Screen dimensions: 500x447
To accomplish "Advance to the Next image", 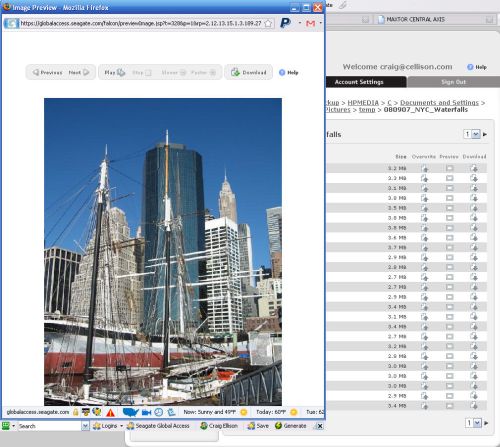I will (x=79, y=72).
